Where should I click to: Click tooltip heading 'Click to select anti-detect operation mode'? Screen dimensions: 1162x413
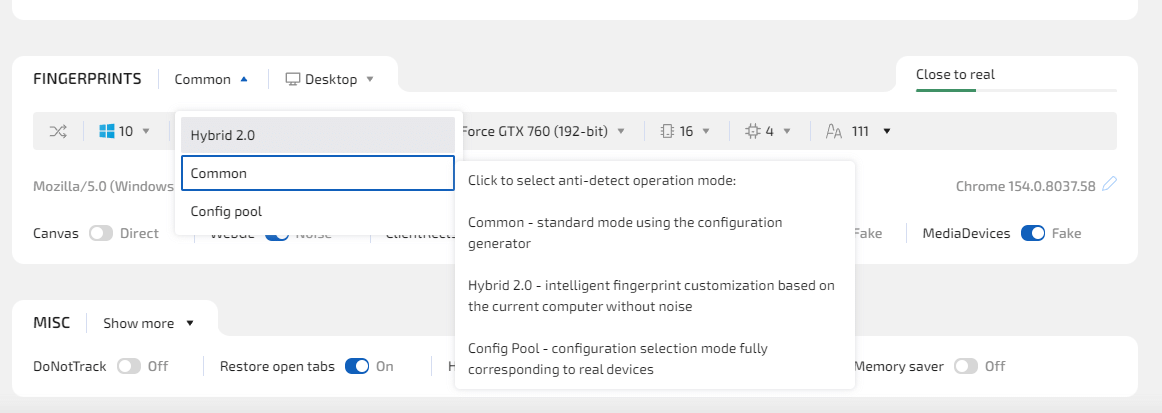tap(602, 181)
